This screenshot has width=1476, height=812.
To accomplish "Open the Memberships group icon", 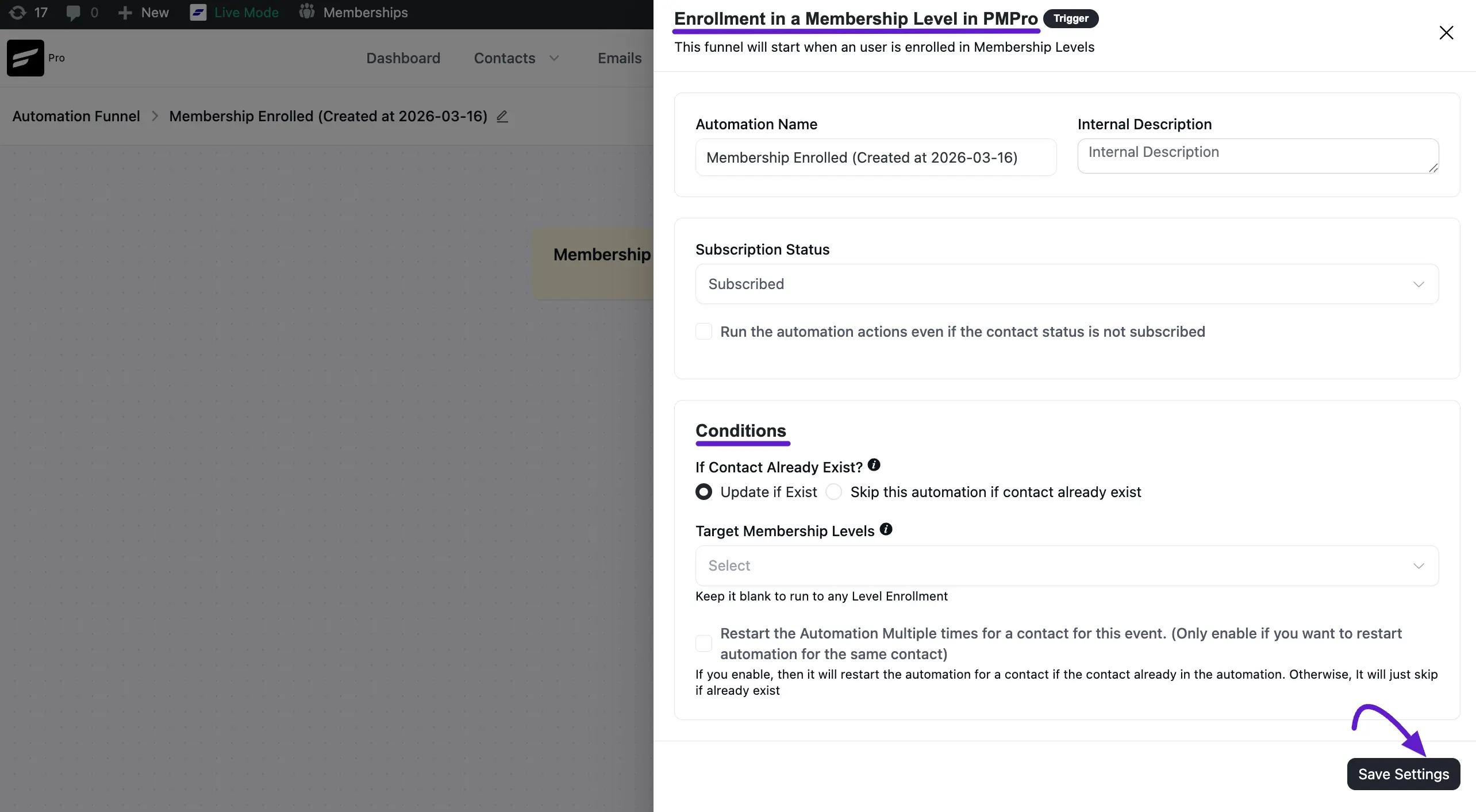I will pos(307,11).
